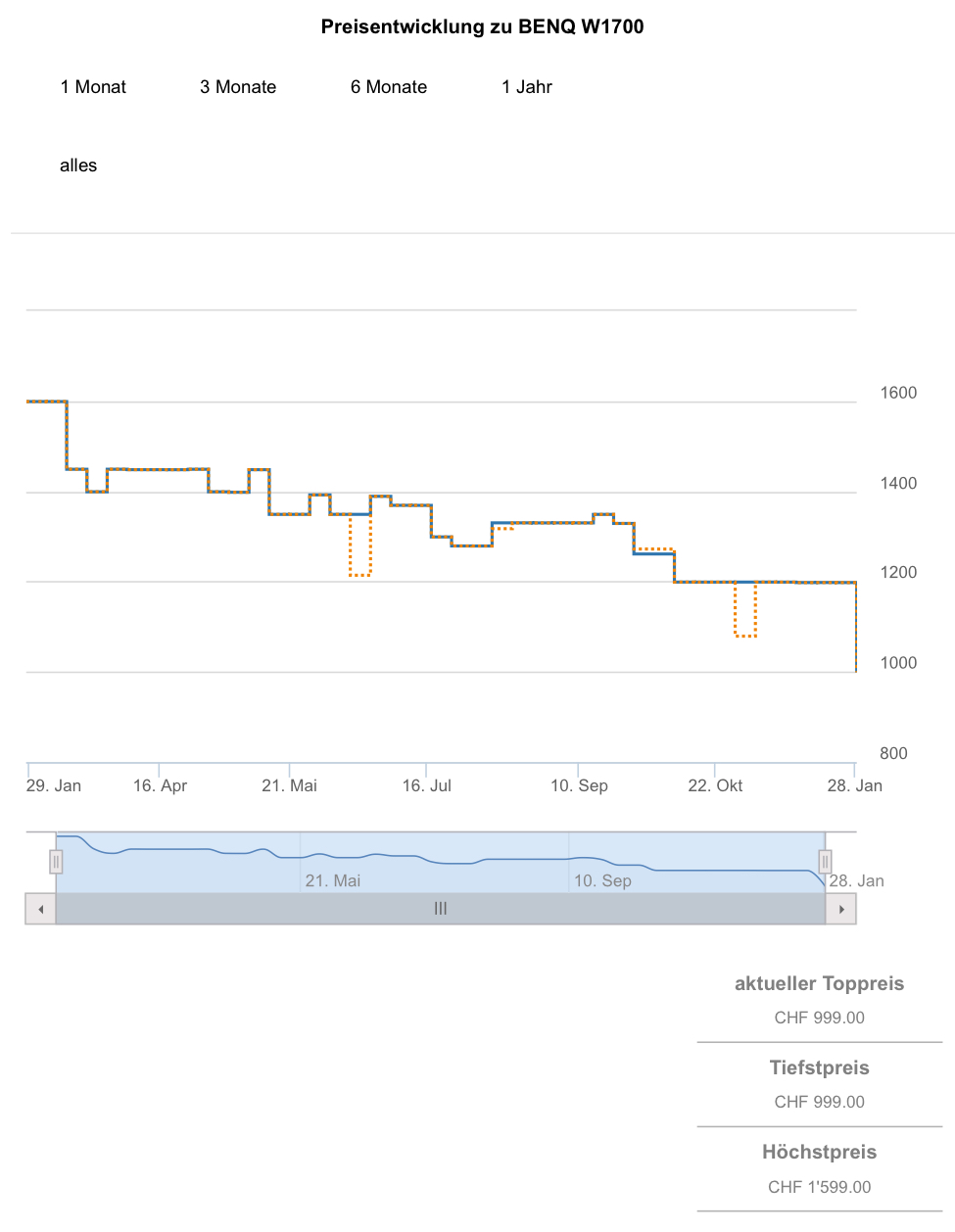Click the "29. Jan" x-axis start label
955x1232 pixels.
tap(54, 785)
